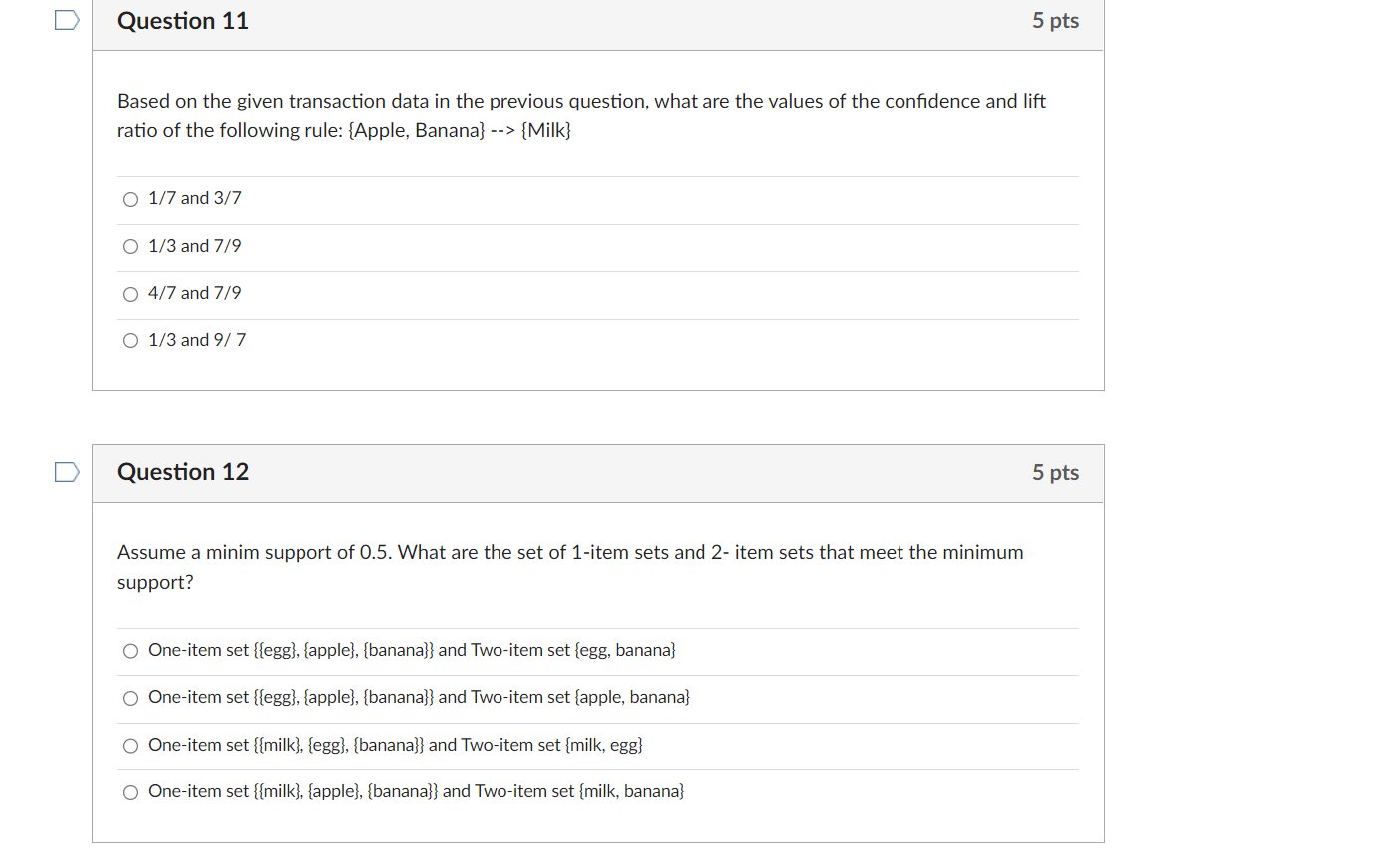This screenshot has height=864, width=1400.
Task: Select answer option 1/3 and 7/9
Action: tap(130, 246)
